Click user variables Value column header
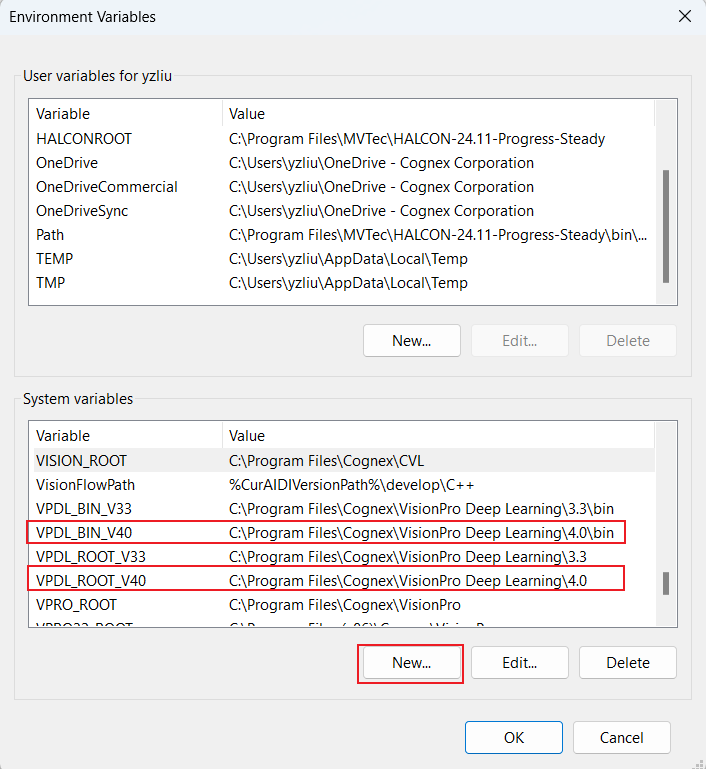 click(438, 114)
